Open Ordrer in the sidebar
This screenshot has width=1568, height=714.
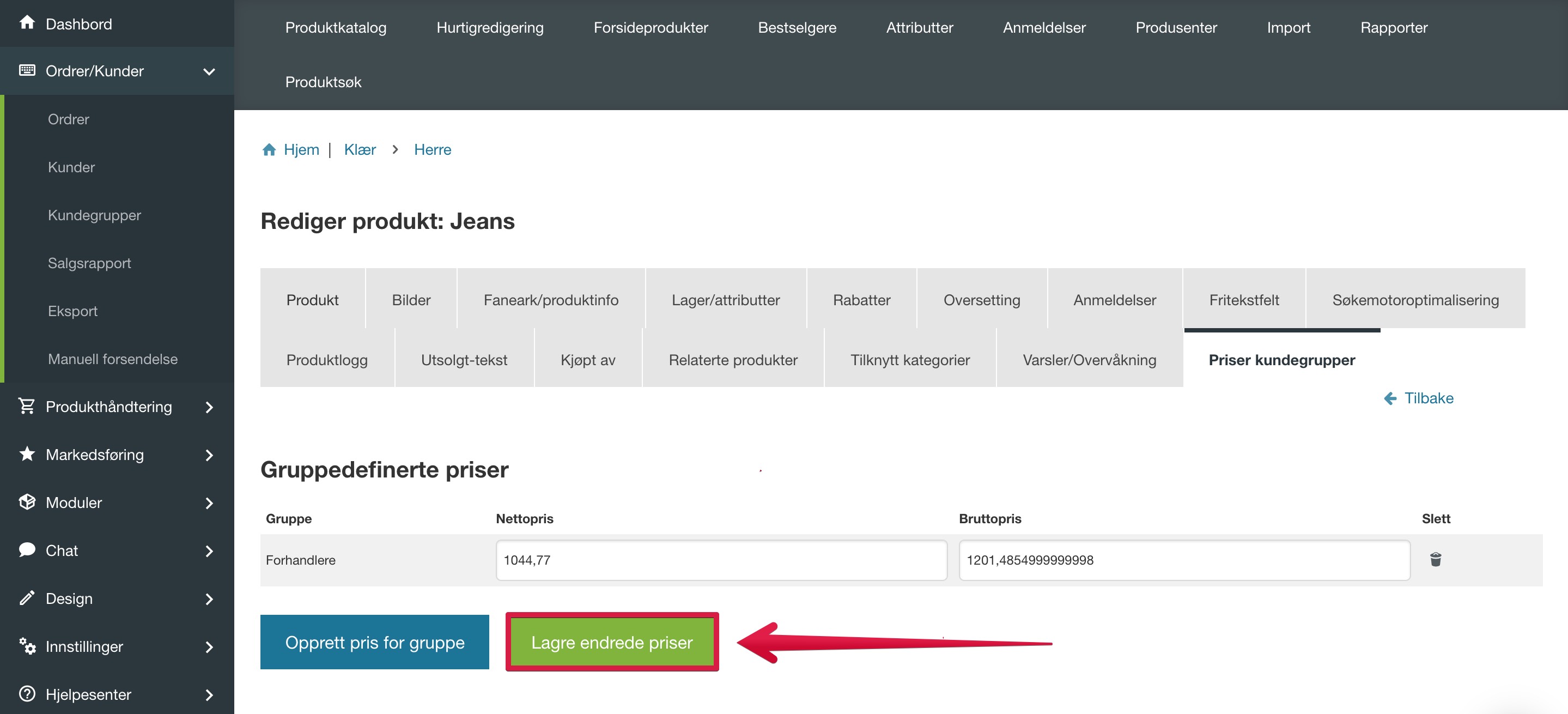point(68,119)
